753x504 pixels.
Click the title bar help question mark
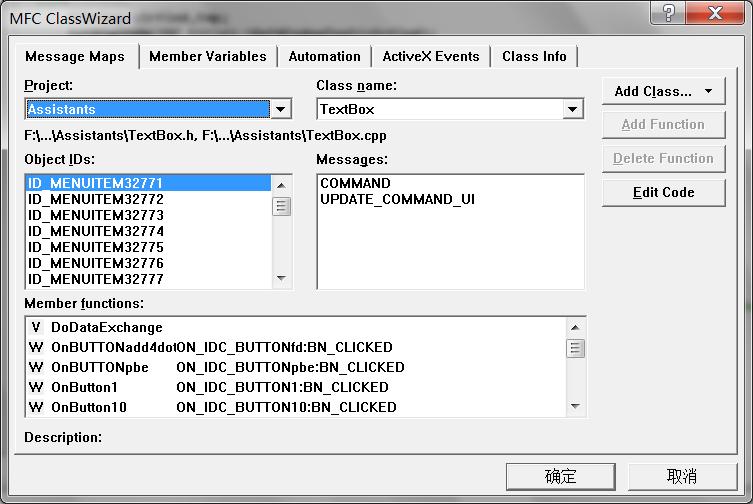[668, 12]
